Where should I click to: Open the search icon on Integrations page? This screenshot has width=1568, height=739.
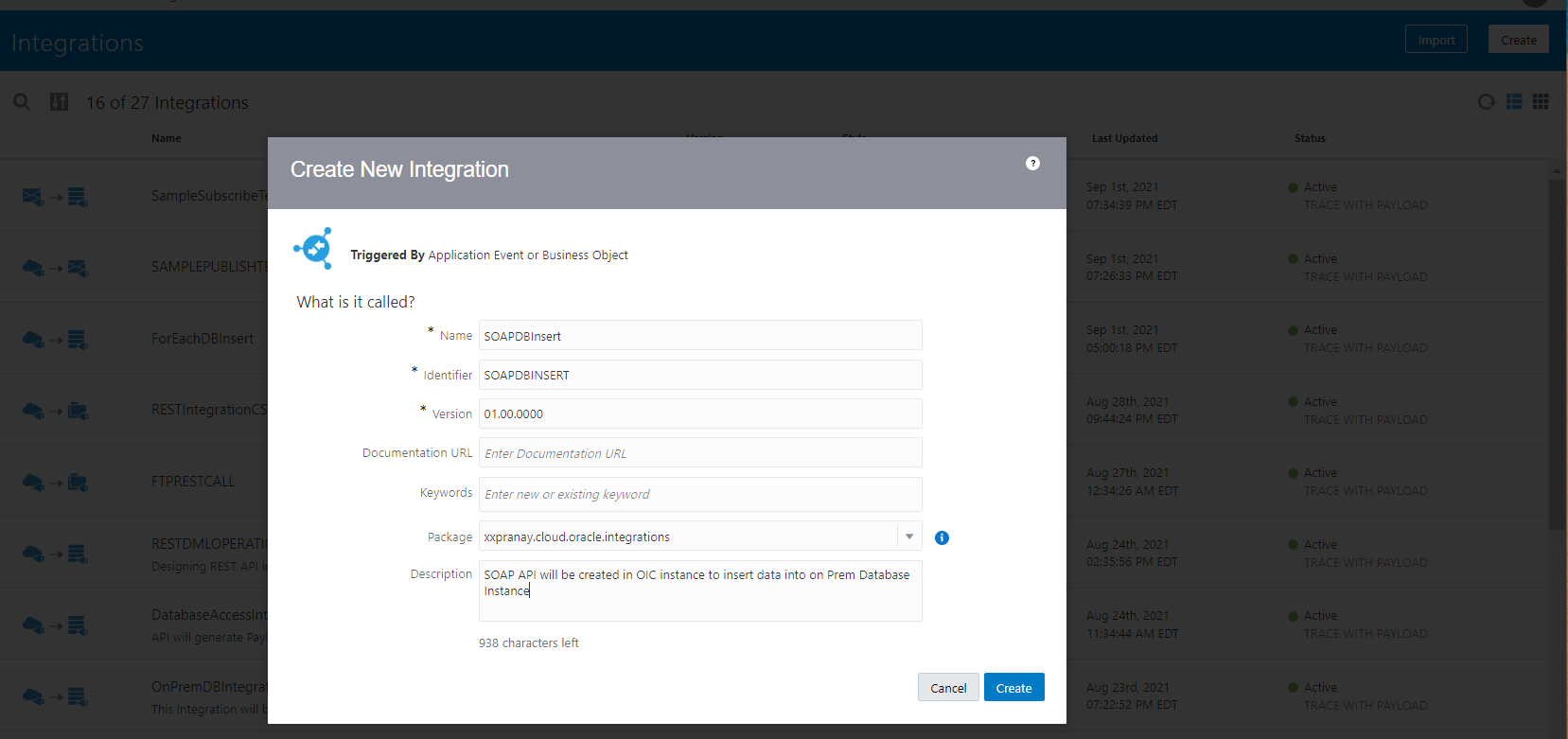(21, 101)
